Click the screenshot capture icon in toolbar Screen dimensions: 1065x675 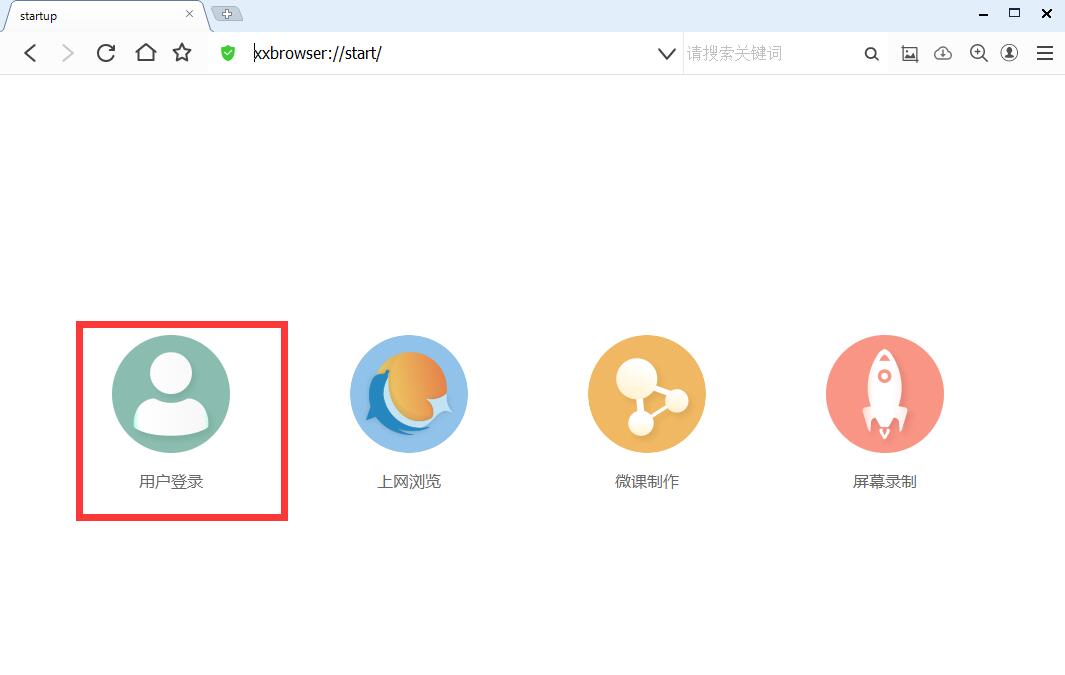pos(909,54)
